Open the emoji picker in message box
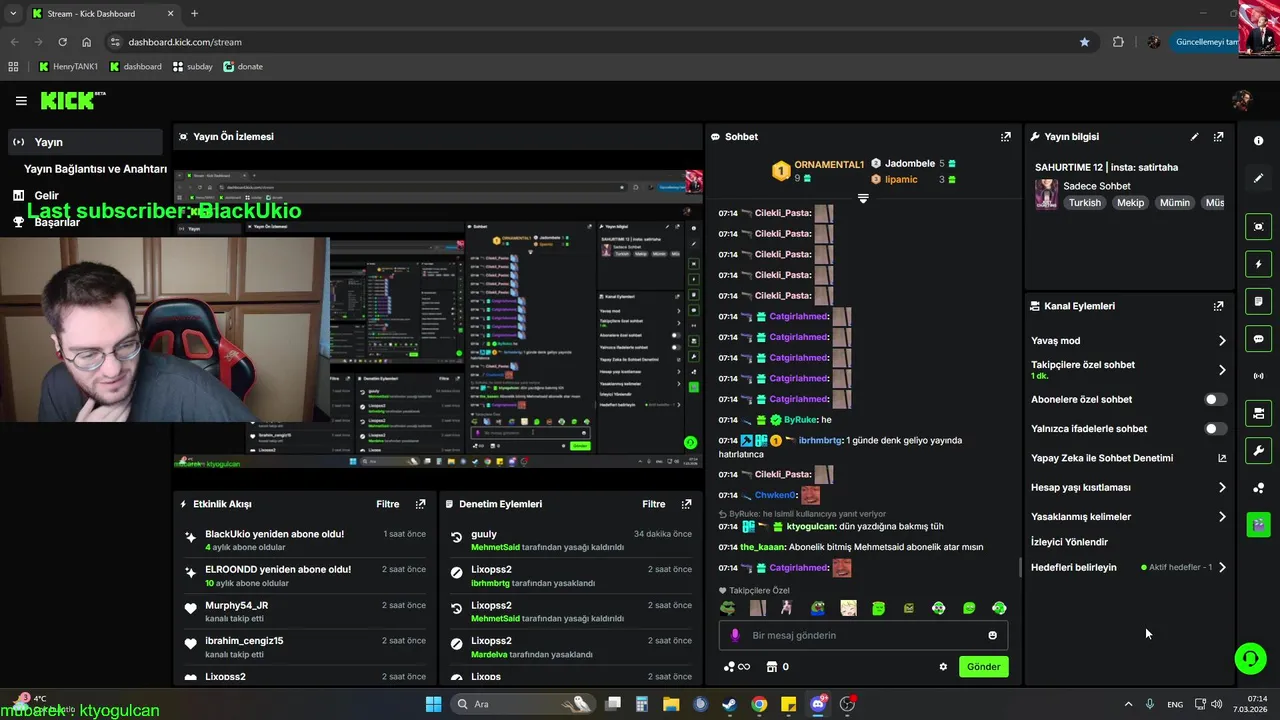This screenshot has width=1280, height=720. (x=992, y=635)
